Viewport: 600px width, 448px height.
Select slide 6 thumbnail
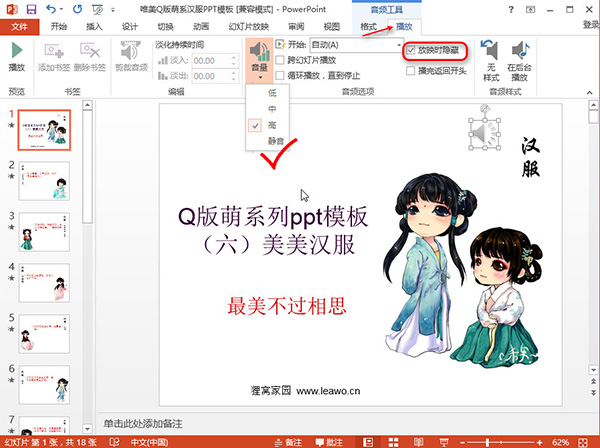[x=44, y=385]
